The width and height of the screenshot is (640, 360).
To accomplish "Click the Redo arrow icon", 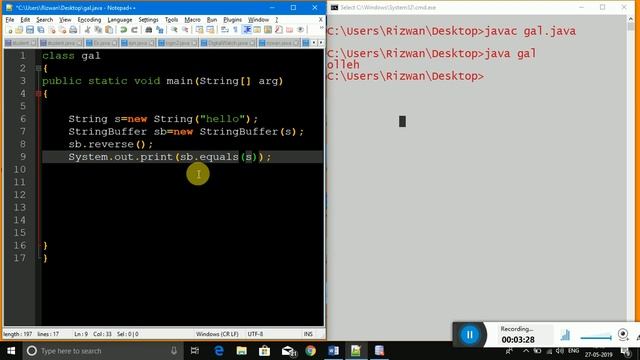I will point(134,30).
